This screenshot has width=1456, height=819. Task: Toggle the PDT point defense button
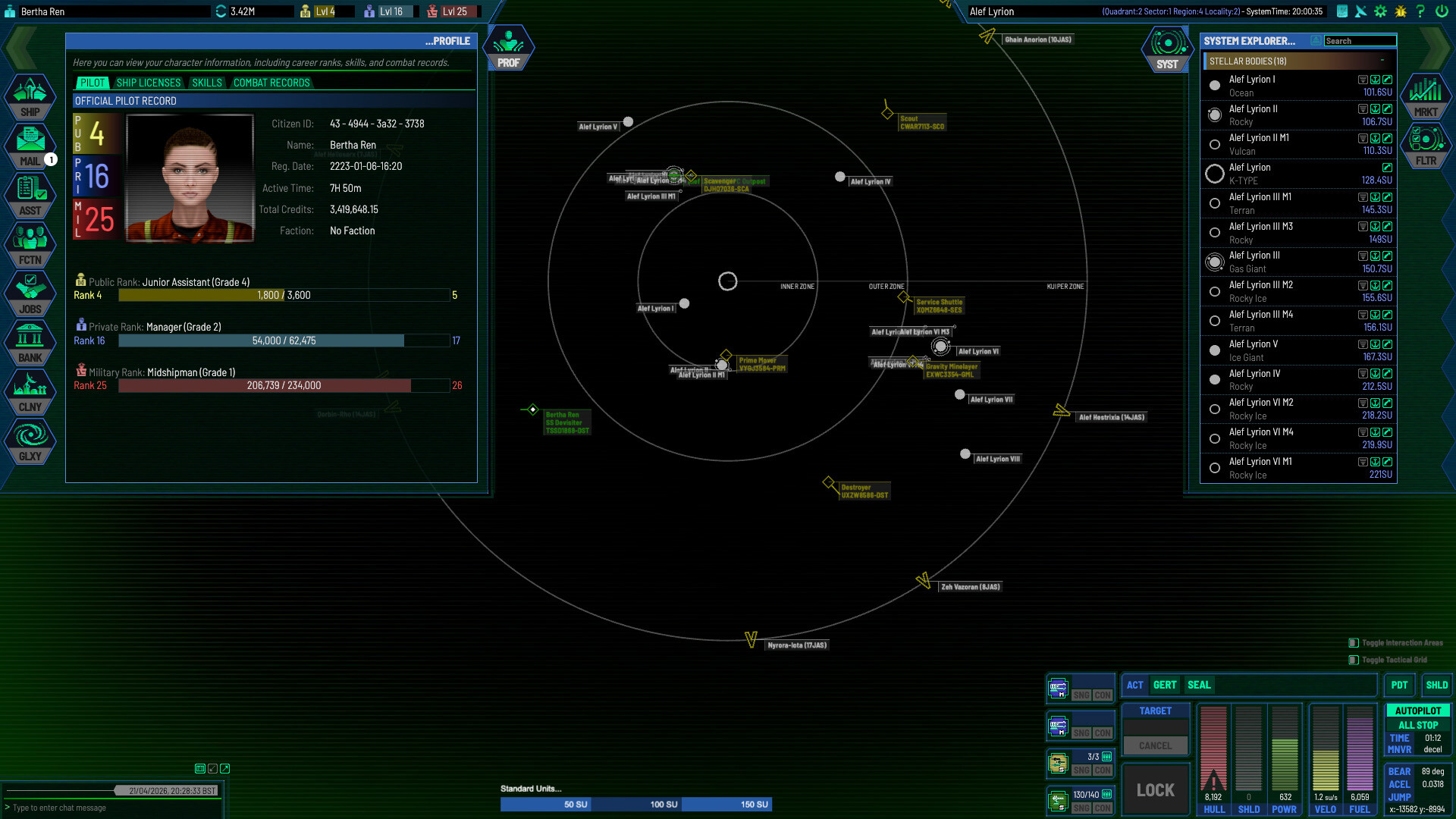point(1399,686)
